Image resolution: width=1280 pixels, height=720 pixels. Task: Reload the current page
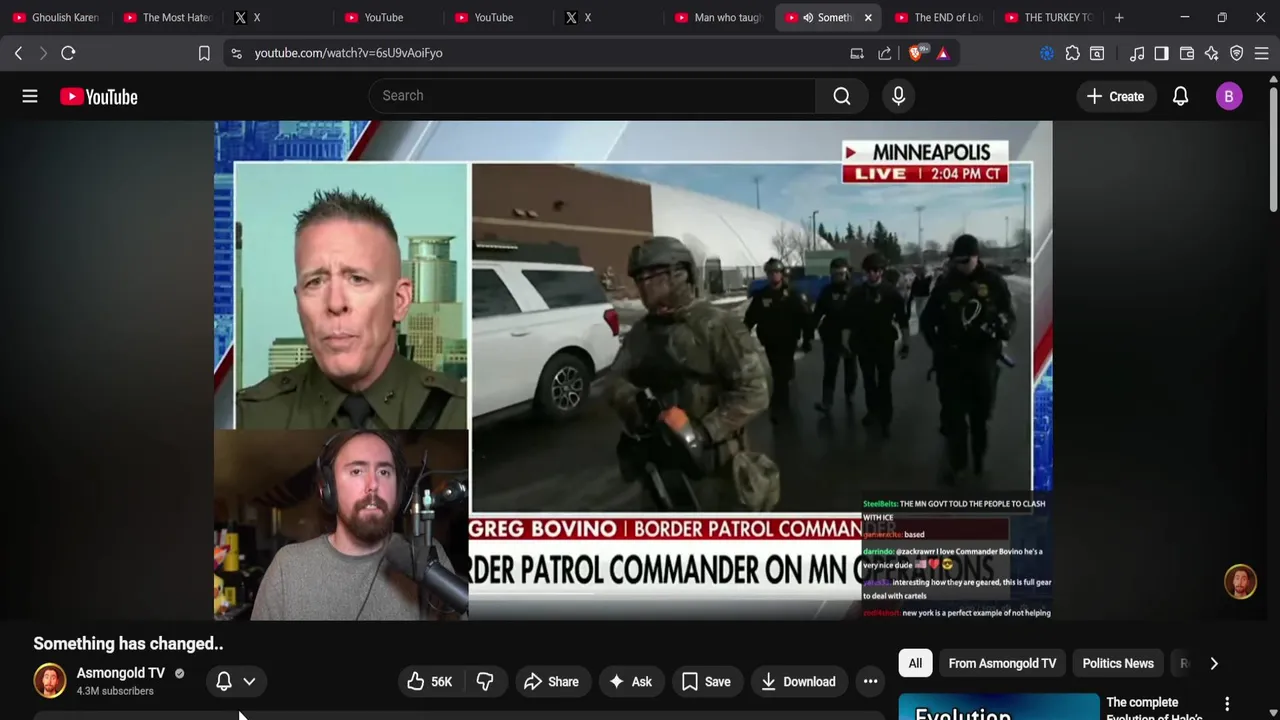pos(68,53)
